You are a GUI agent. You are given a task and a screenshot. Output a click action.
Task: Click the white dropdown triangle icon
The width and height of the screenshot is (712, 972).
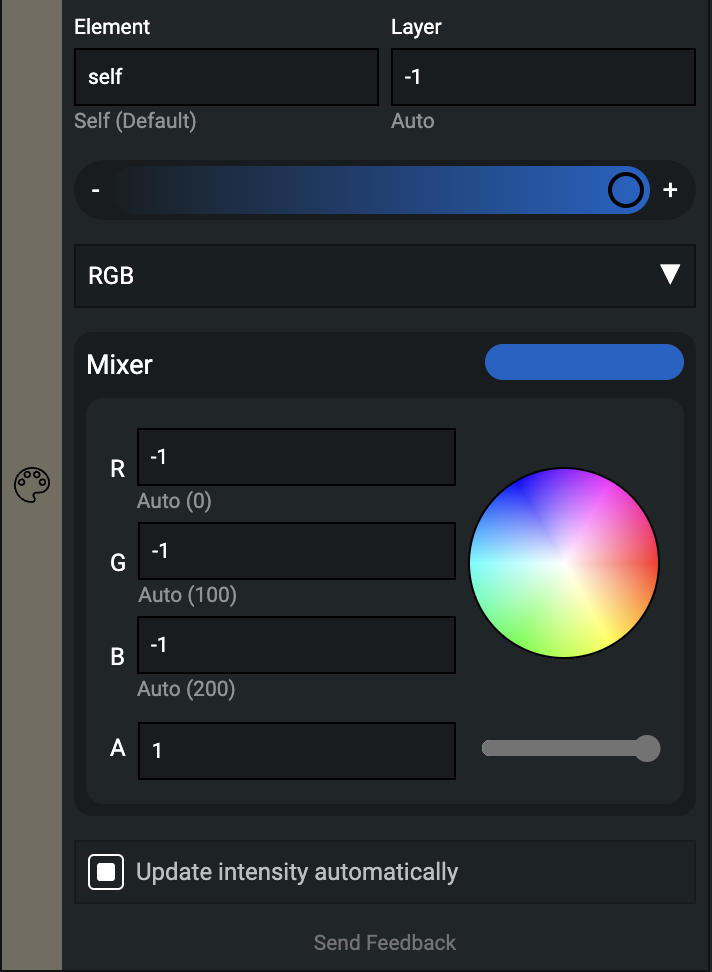[670, 274]
